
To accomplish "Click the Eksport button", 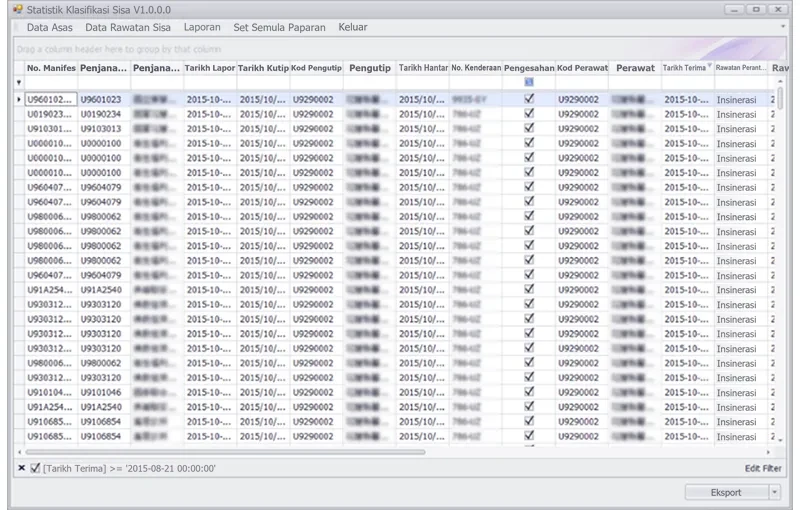I will 726,492.
